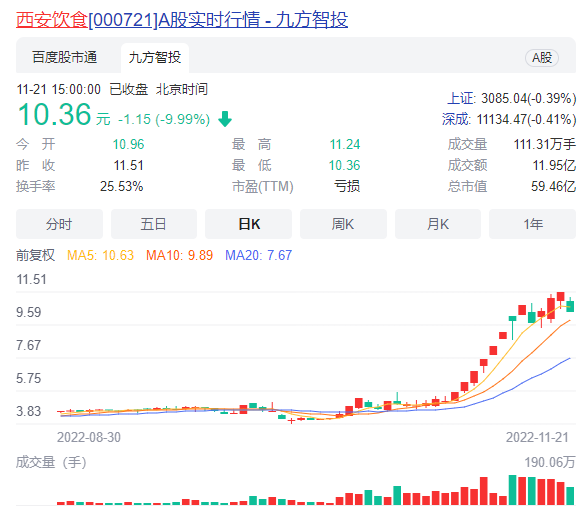Click the 深成 index quote
Screen dimensions: 585x515
[509, 119]
